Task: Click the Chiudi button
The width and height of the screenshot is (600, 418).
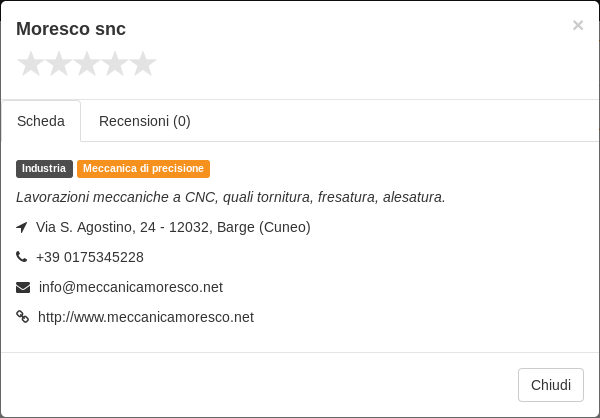Action: tap(551, 385)
